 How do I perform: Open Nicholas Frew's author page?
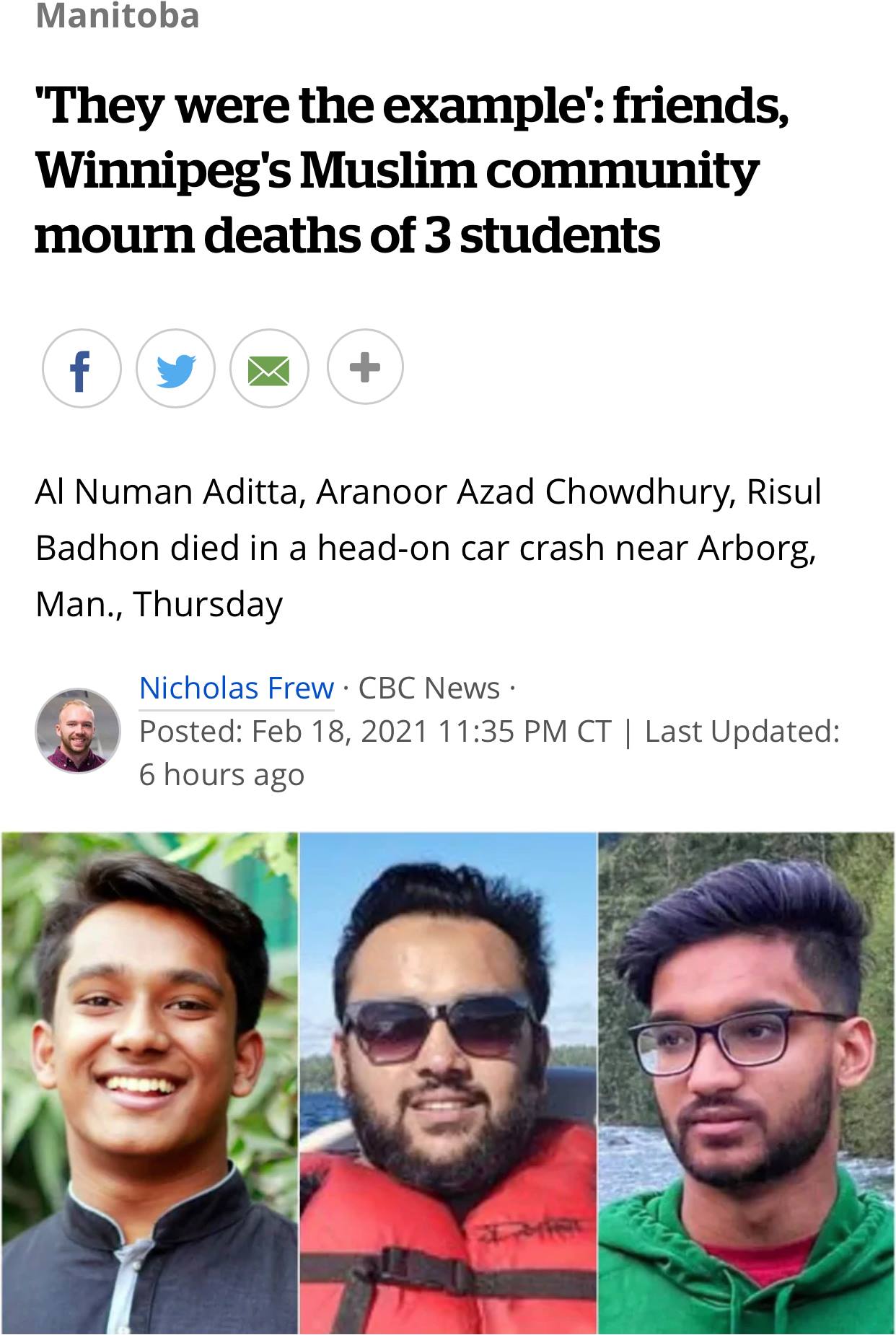[x=237, y=688]
